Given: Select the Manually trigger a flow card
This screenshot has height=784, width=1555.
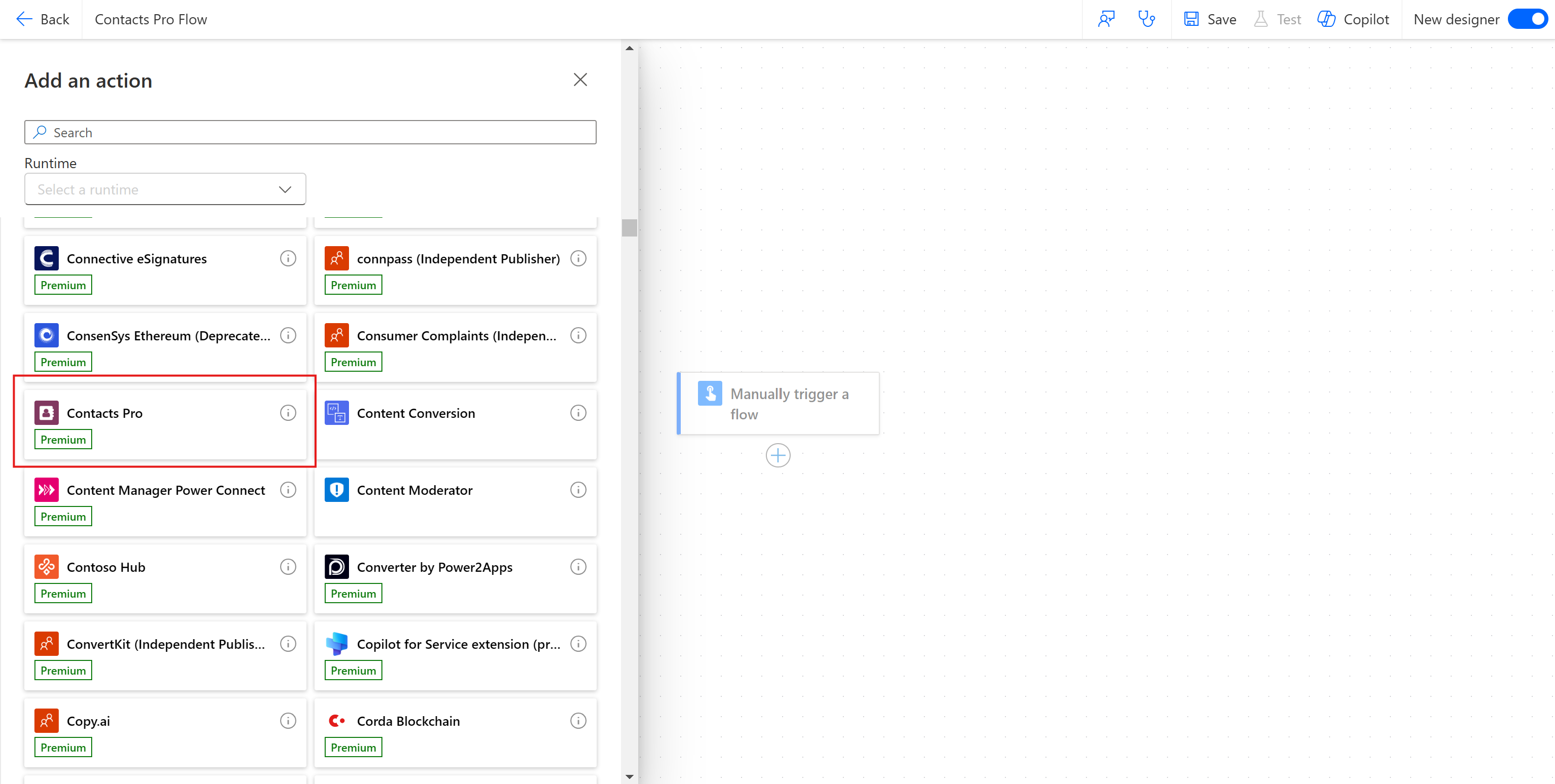Looking at the screenshot, I should point(777,403).
